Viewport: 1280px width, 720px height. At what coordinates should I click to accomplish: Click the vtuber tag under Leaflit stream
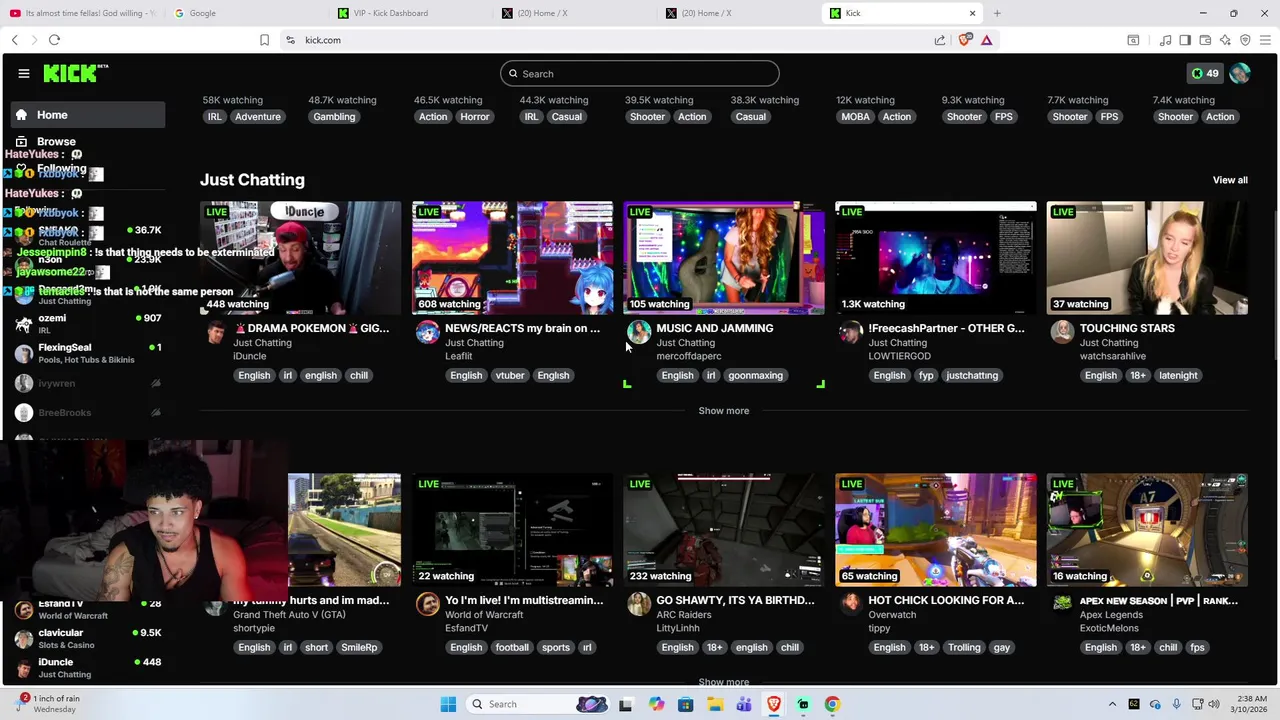(x=509, y=375)
